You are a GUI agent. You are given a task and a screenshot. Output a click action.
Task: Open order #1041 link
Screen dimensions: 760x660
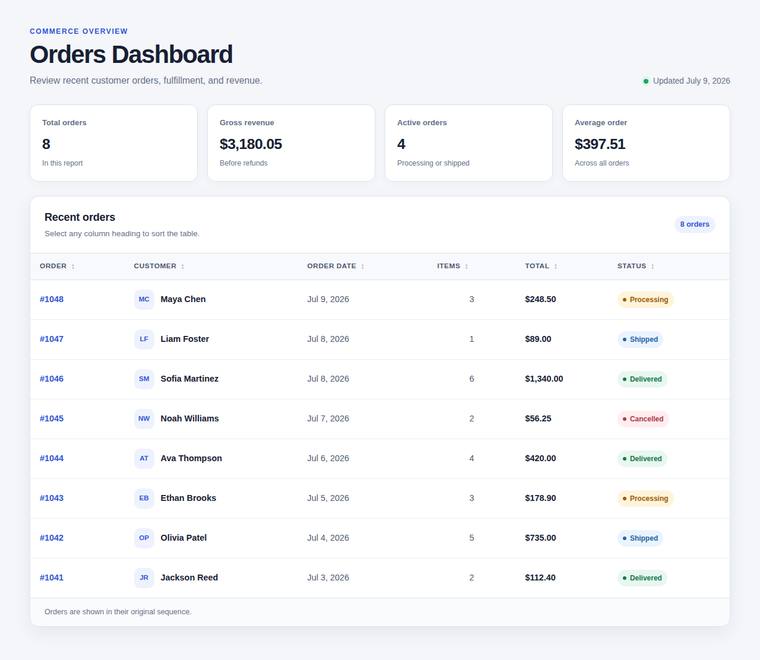pyautogui.click(x=51, y=578)
